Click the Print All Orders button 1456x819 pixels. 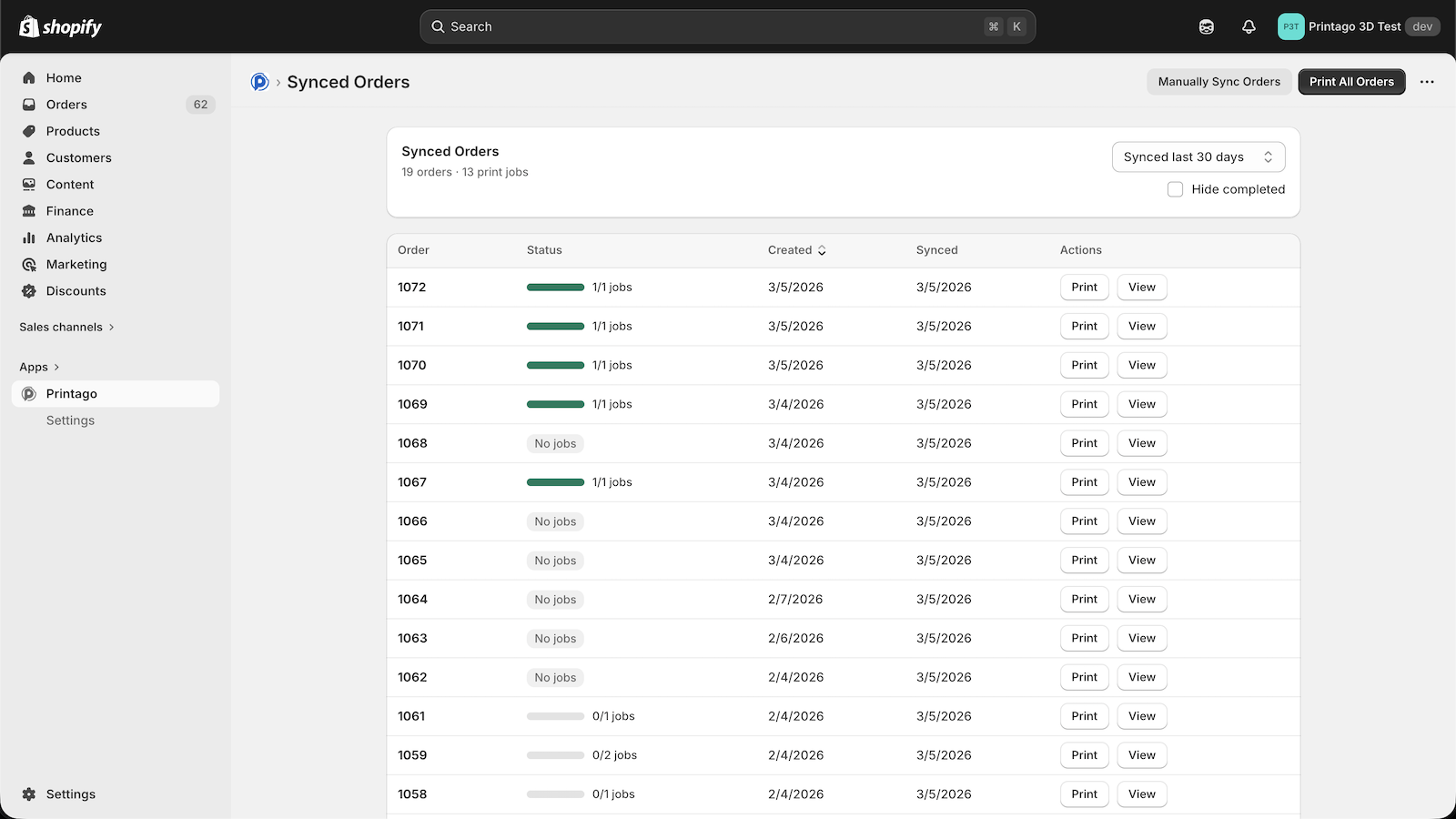coord(1351,81)
